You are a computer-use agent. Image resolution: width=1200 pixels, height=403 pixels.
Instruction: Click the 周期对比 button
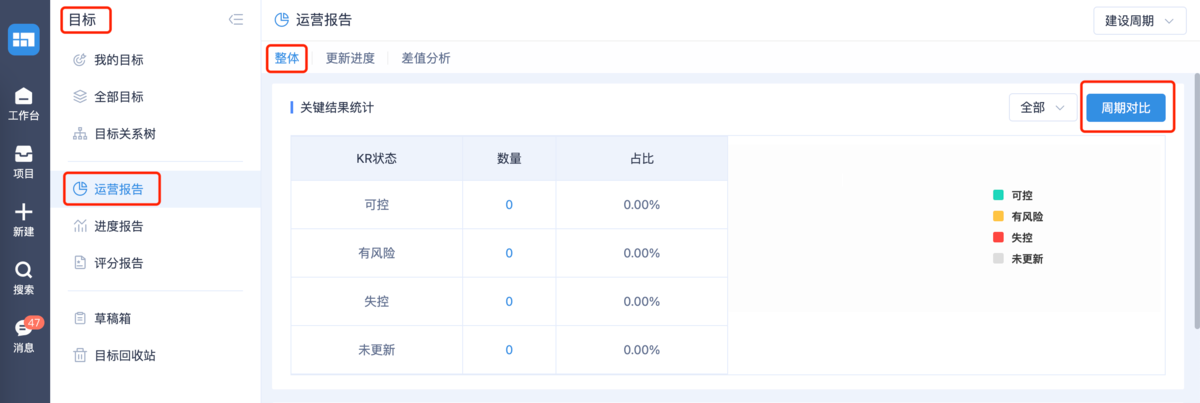1125,107
